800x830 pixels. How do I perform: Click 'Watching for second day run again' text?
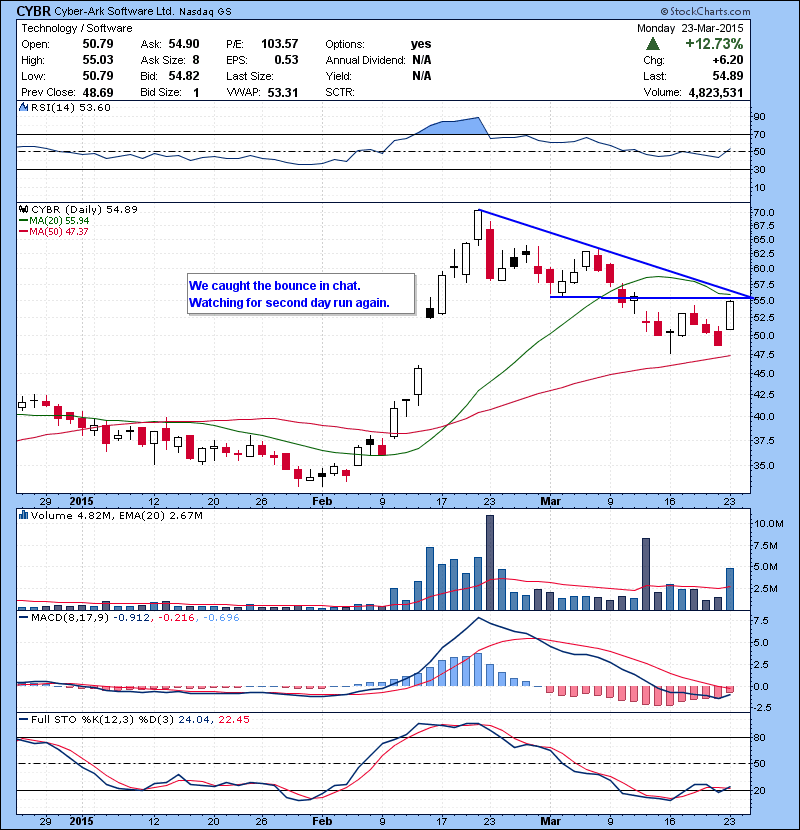click(289, 303)
